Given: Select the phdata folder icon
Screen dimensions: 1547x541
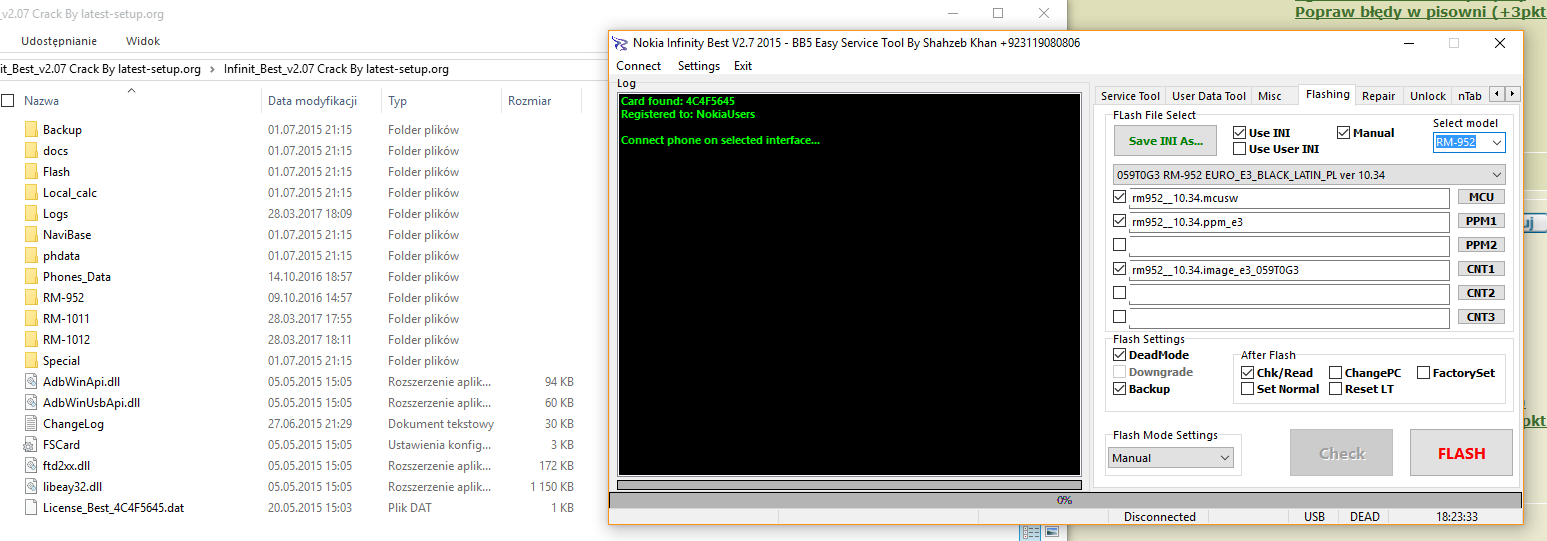Looking at the screenshot, I should 31,255.
